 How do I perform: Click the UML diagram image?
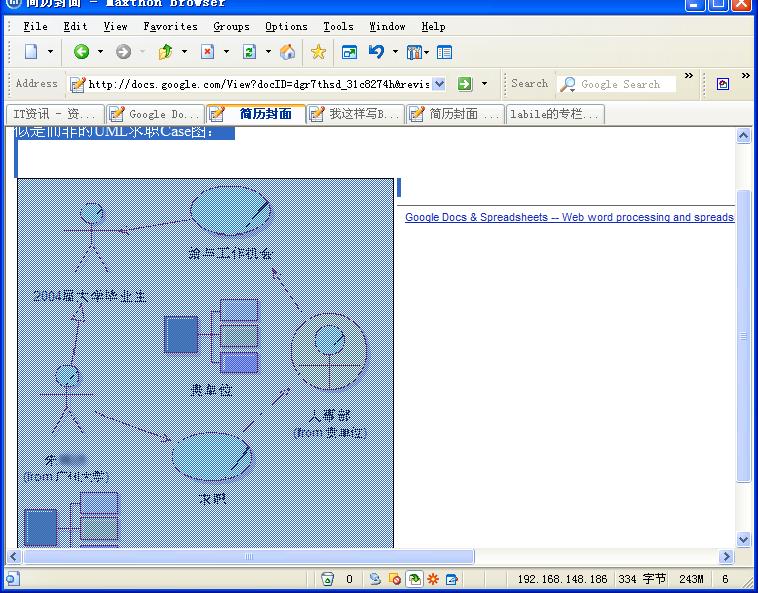pos(205,363)
